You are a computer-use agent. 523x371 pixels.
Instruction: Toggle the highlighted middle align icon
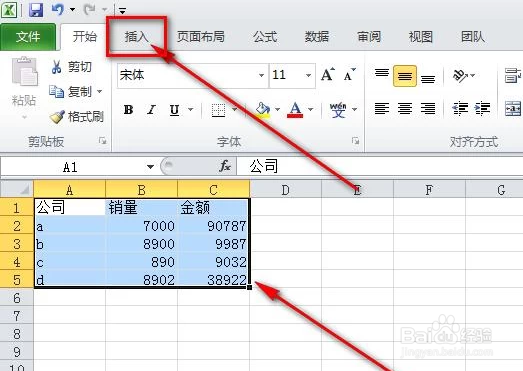(x=405, y=76)
